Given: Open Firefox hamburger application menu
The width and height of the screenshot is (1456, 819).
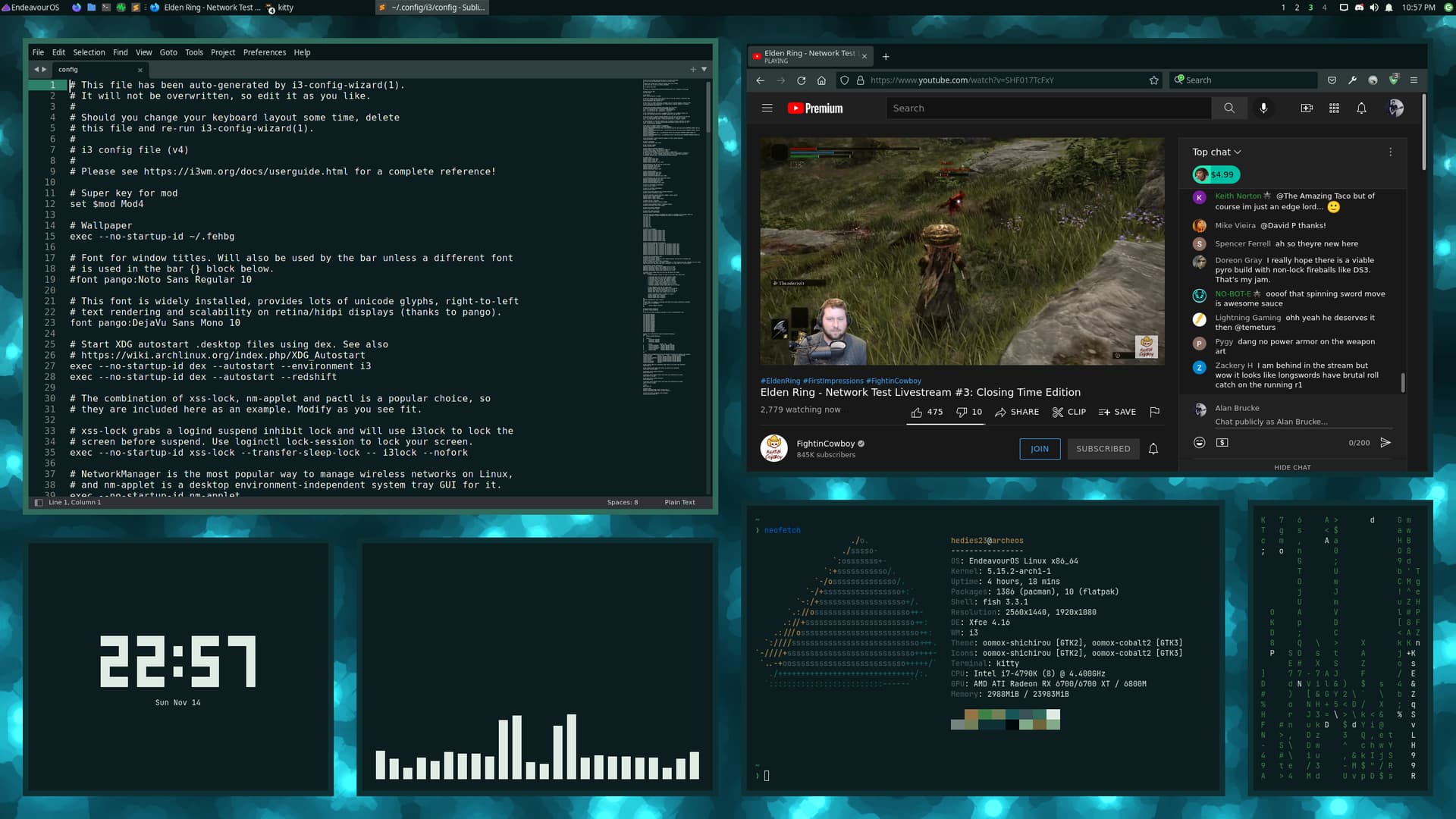Looking at the screenshot, I should [1414, 80].
